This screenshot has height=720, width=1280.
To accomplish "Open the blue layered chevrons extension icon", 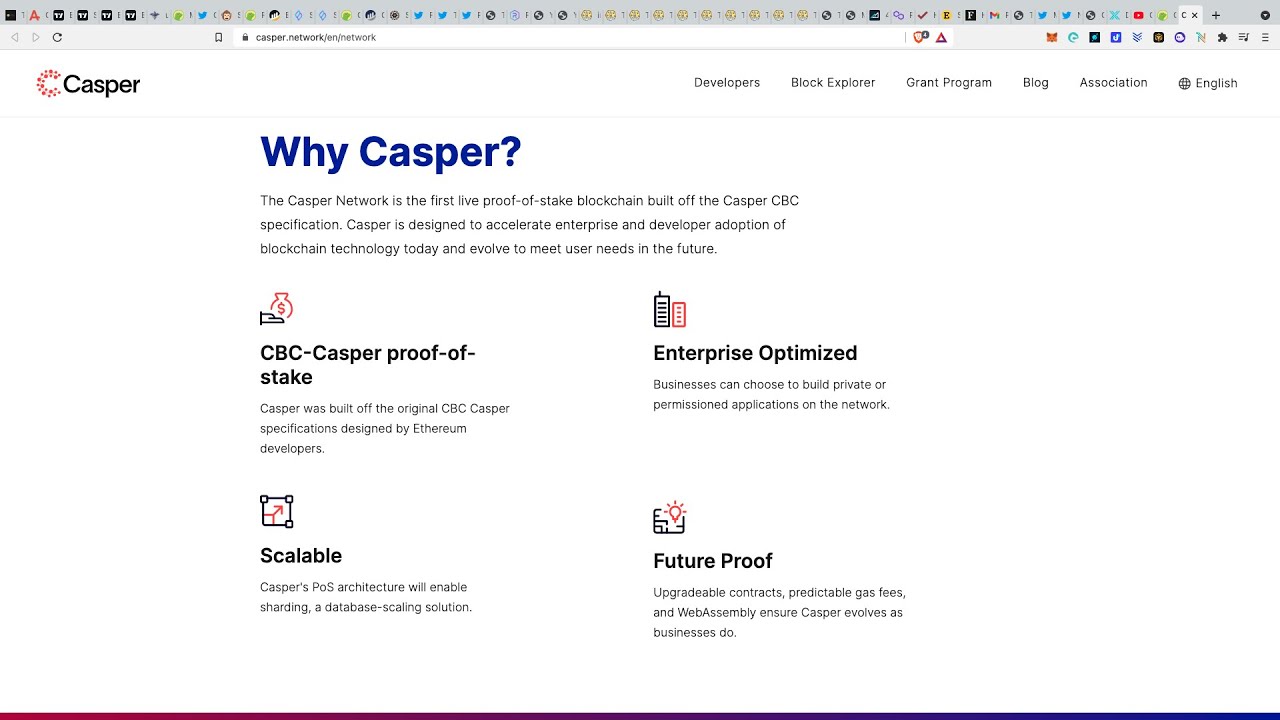I will point(1137,37).
